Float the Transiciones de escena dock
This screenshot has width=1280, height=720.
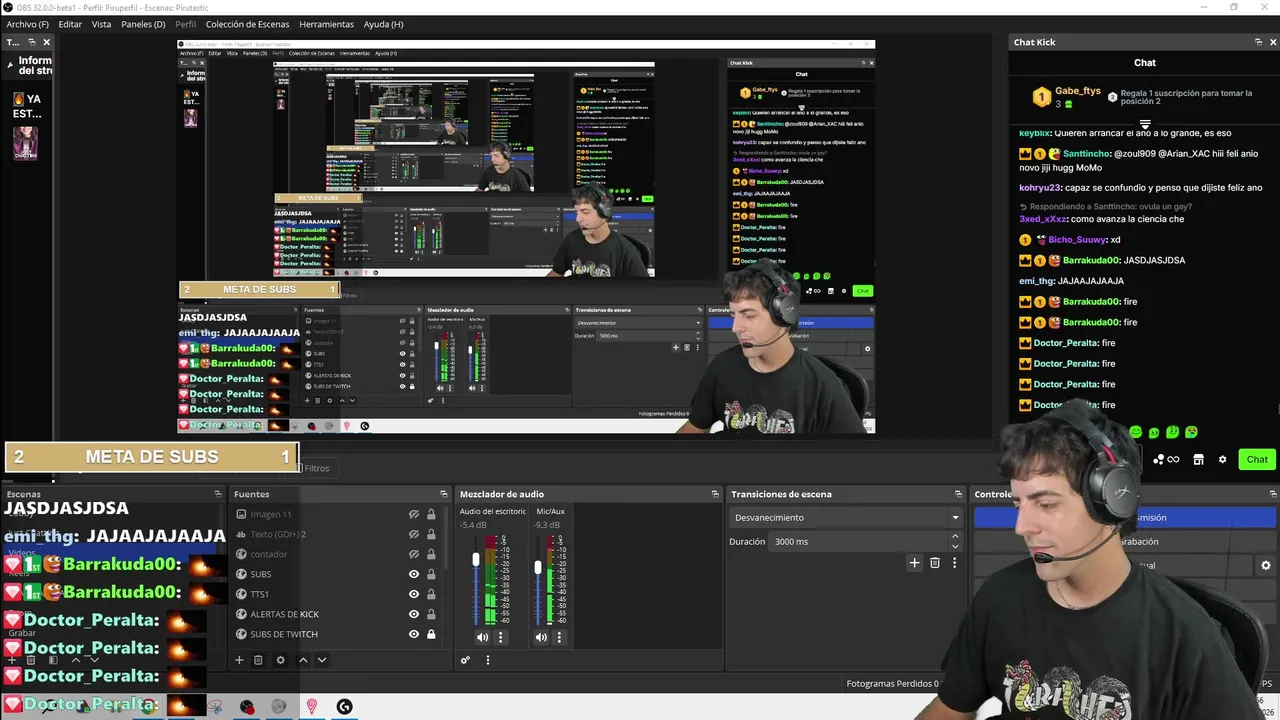(x=960, y=494)
